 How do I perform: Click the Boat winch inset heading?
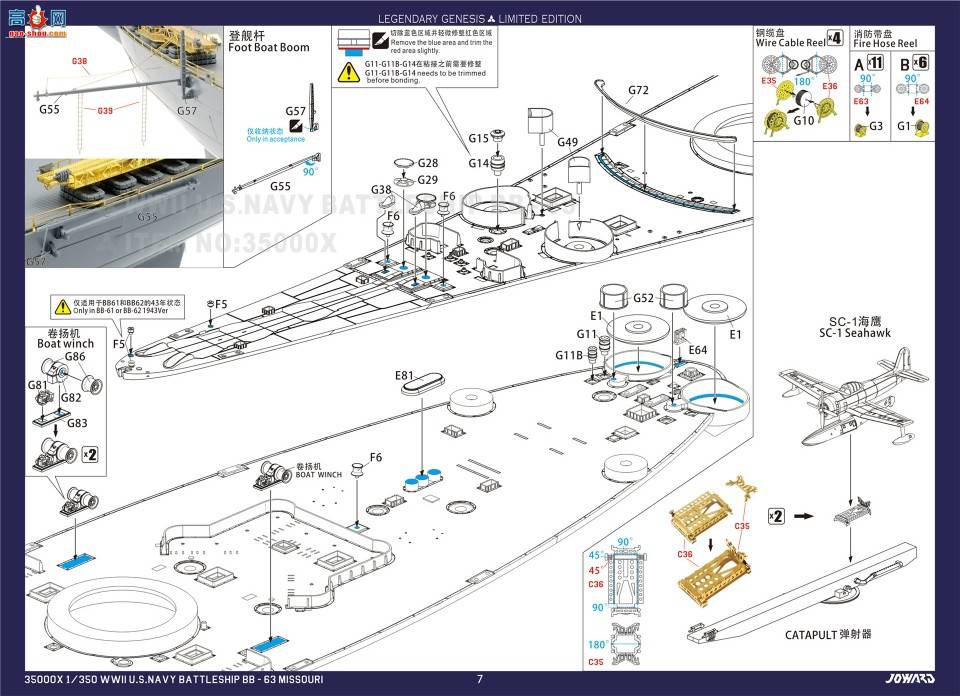click(x=65, y=338)
